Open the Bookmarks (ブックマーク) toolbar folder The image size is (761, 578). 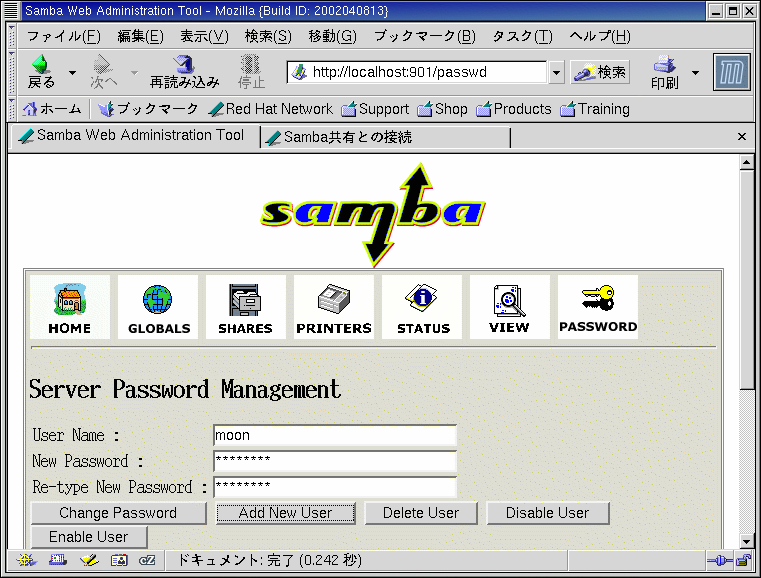pyautogui.click(x=148, y=109)
